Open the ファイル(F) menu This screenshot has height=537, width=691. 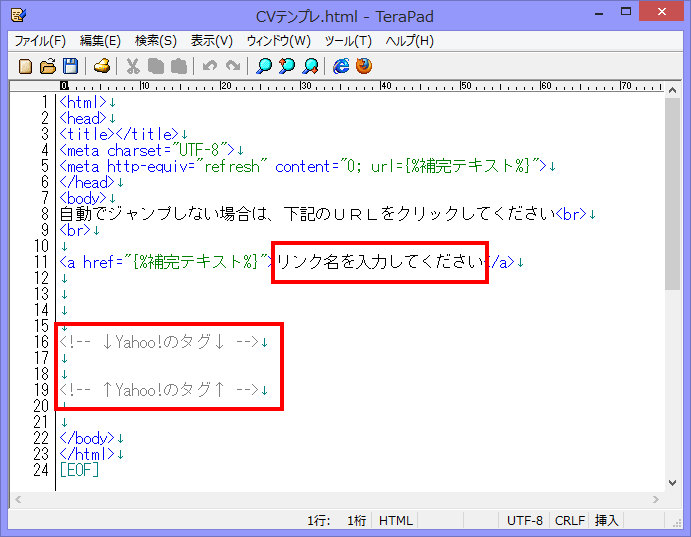click(x=40, y=41)
